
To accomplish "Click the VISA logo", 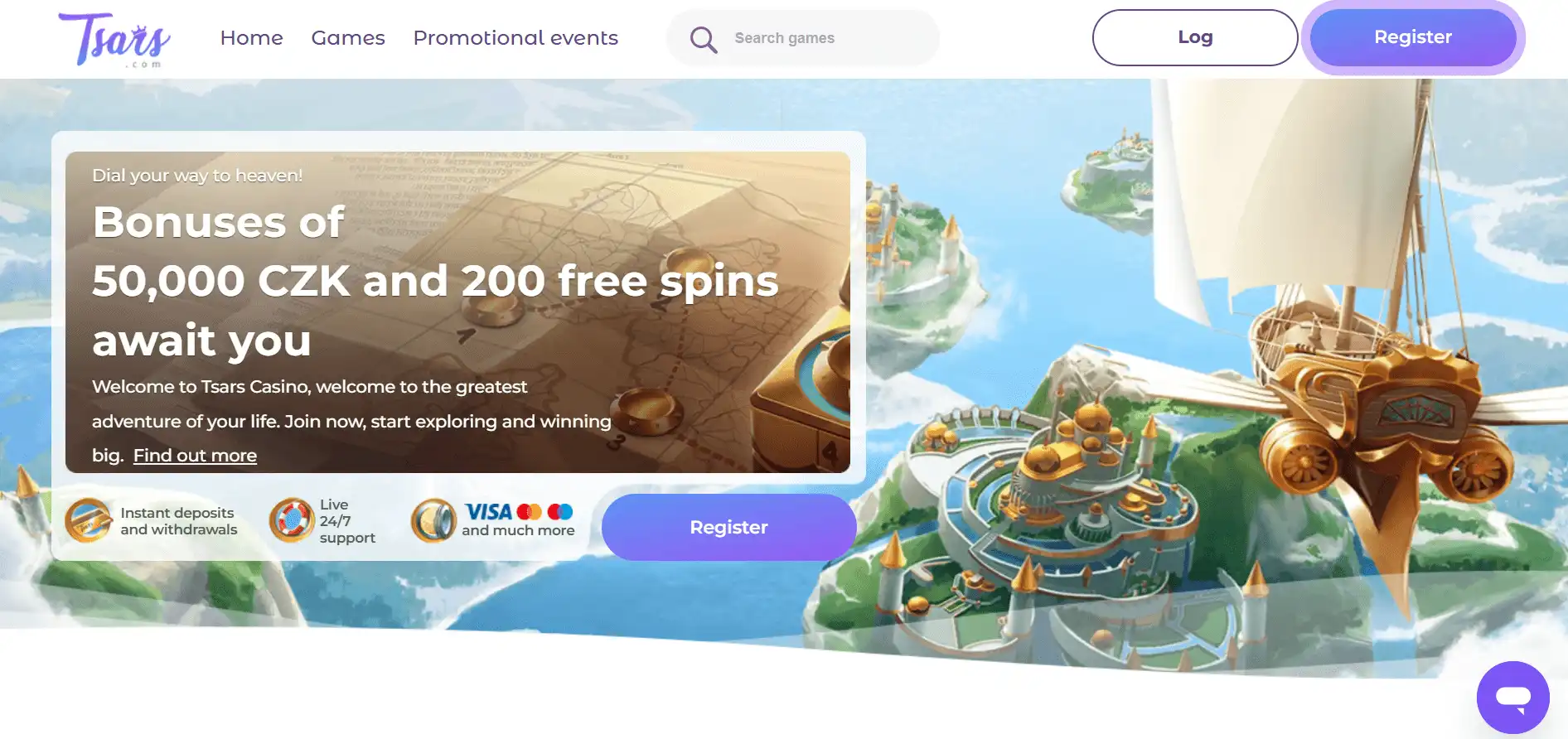I will (x=488, y=512).
